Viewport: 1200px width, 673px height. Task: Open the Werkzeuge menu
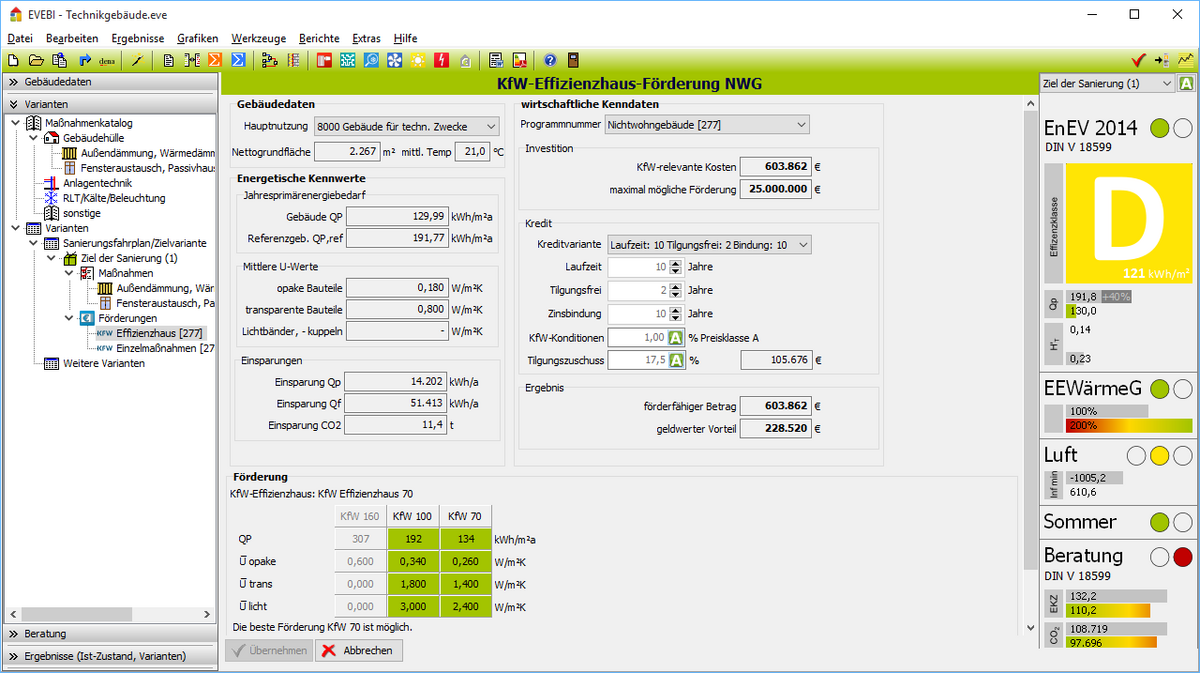coord(258,38)
